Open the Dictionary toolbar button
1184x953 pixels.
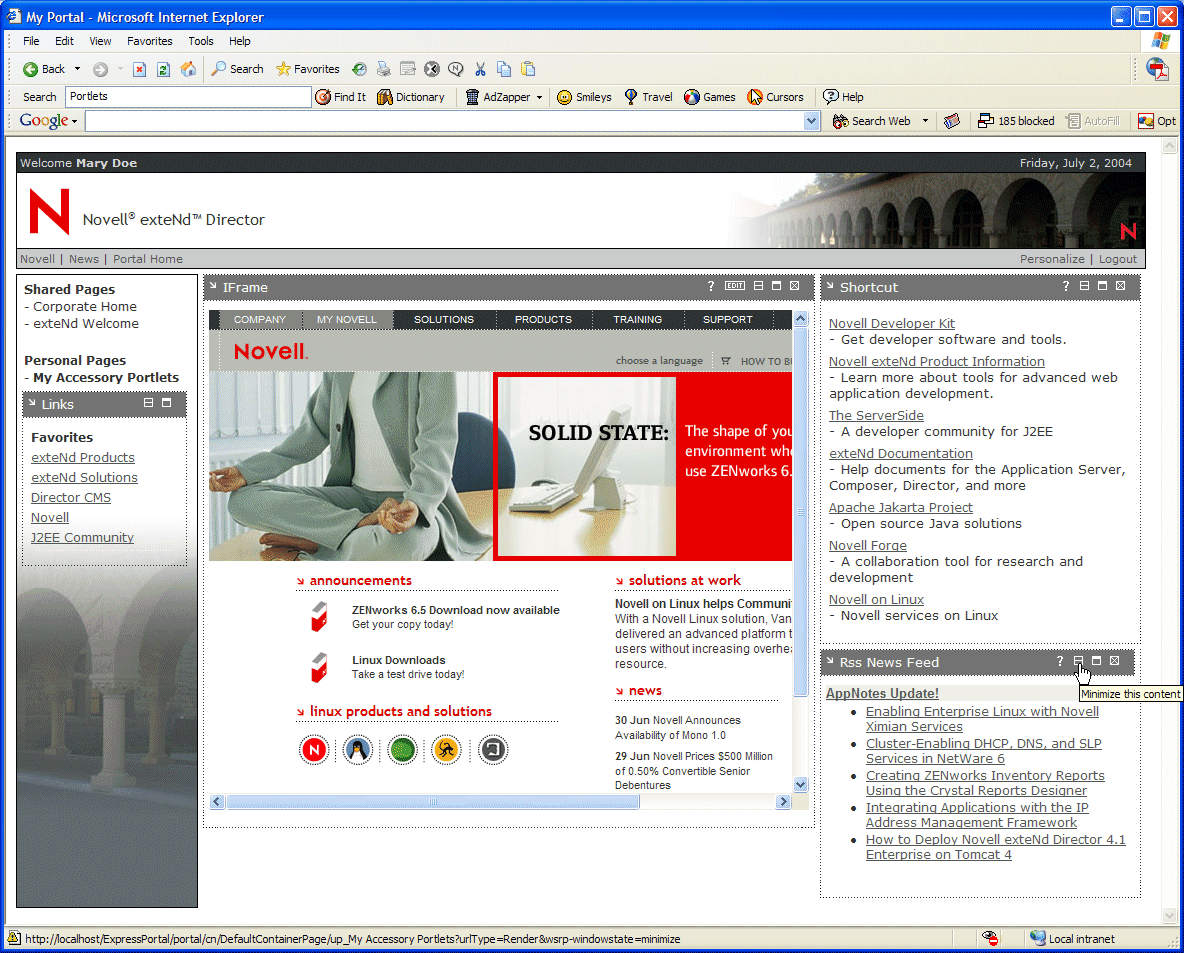[411, 97]
